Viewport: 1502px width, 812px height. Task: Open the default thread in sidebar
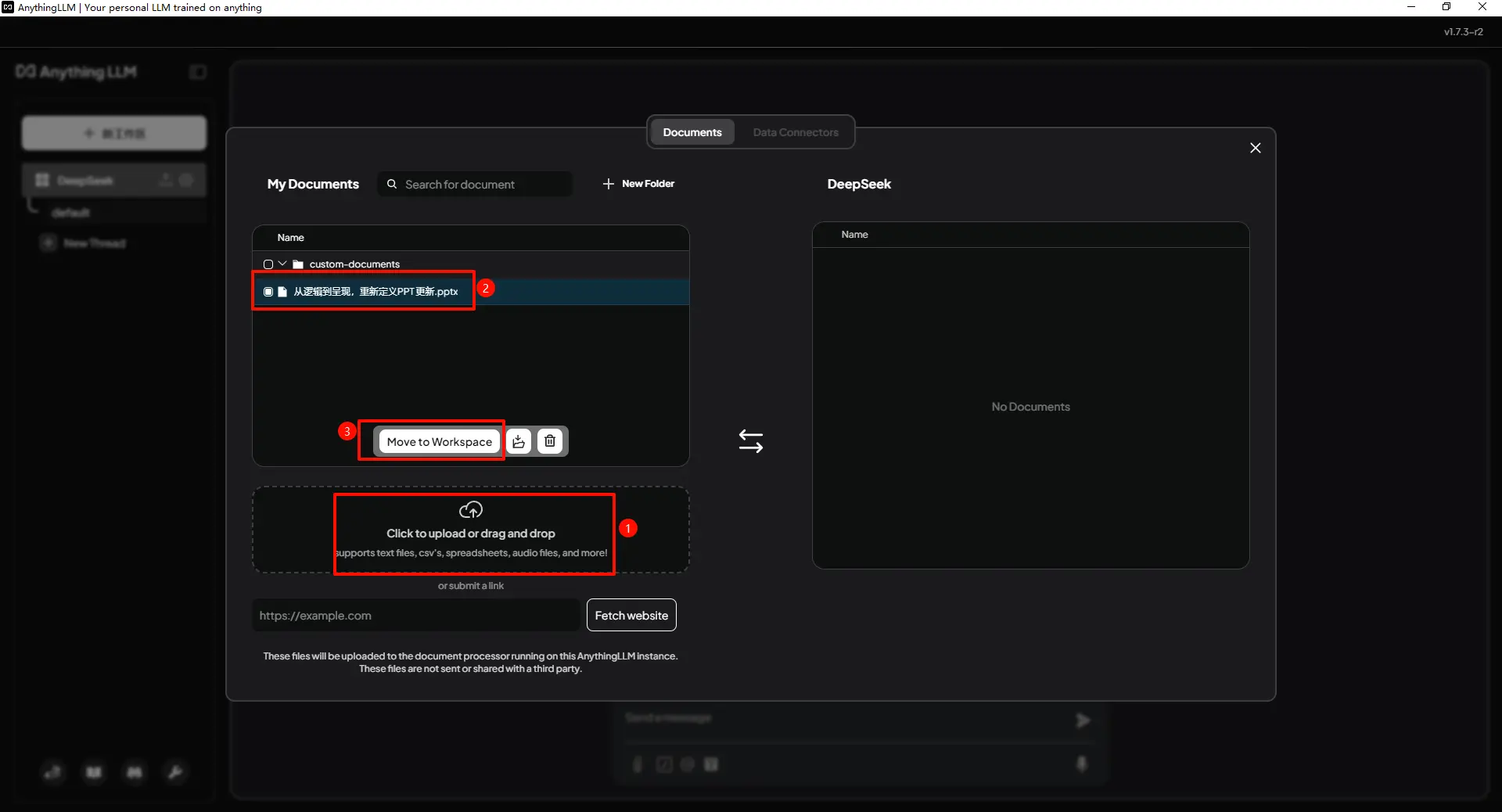click(x=71, y=212)
